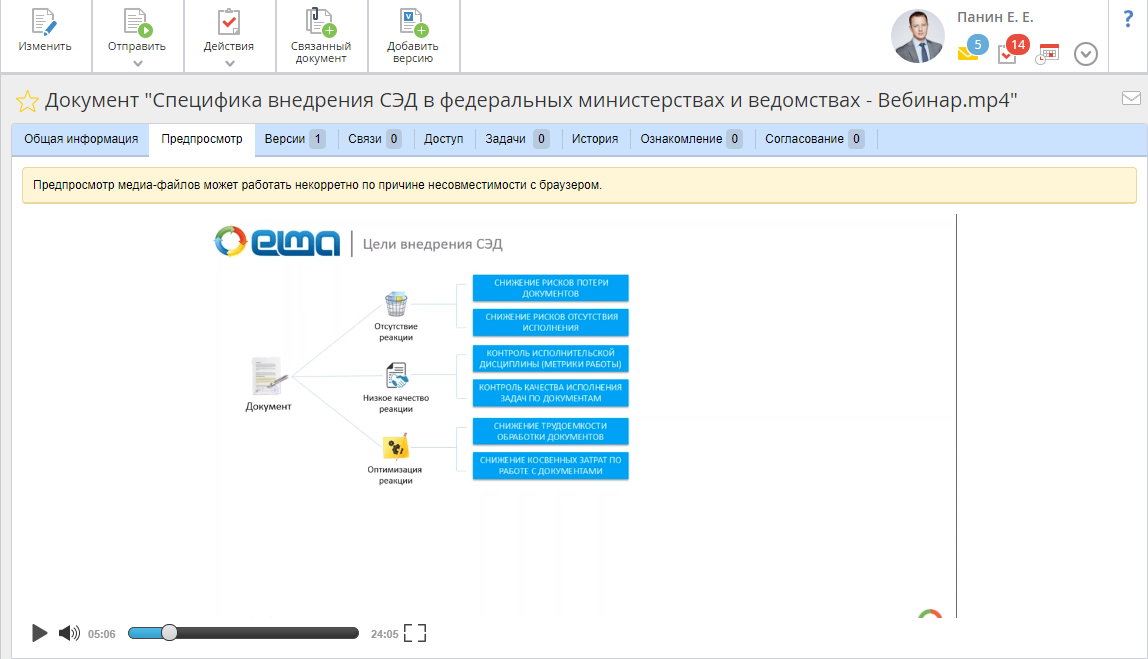This screenshot has height=659, width=1148.
Task: Expand the arrow under Отправить
Action: point(137,64)
